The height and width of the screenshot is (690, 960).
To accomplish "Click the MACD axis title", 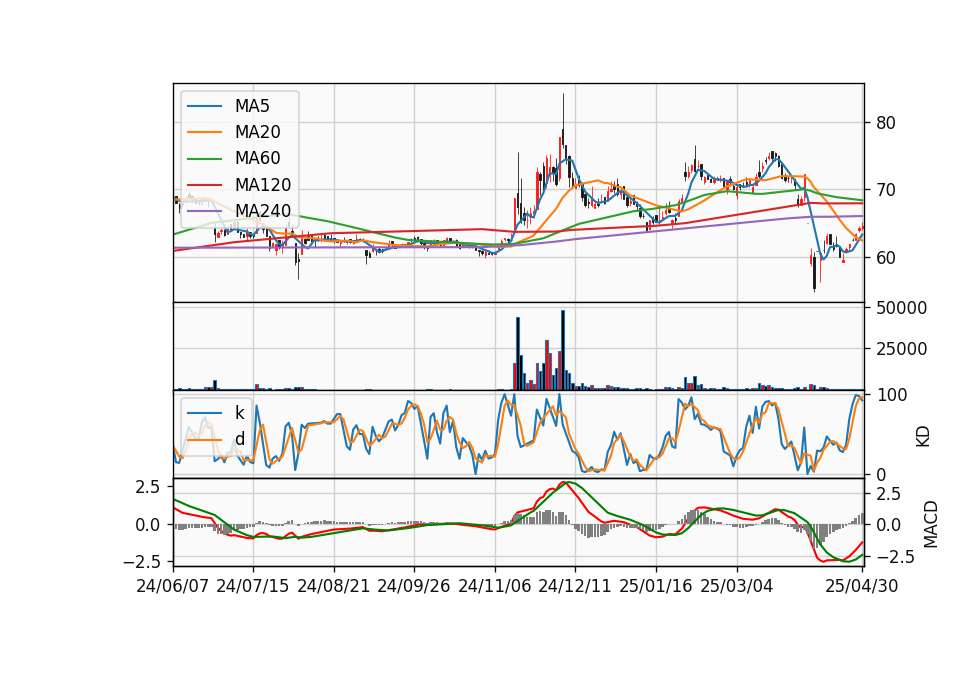I will (x=930, y=524).
